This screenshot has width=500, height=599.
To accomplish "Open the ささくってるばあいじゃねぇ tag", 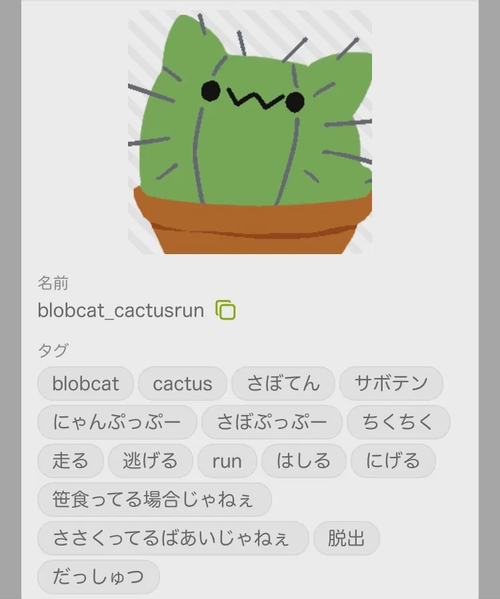I will (x=173, y=538).
